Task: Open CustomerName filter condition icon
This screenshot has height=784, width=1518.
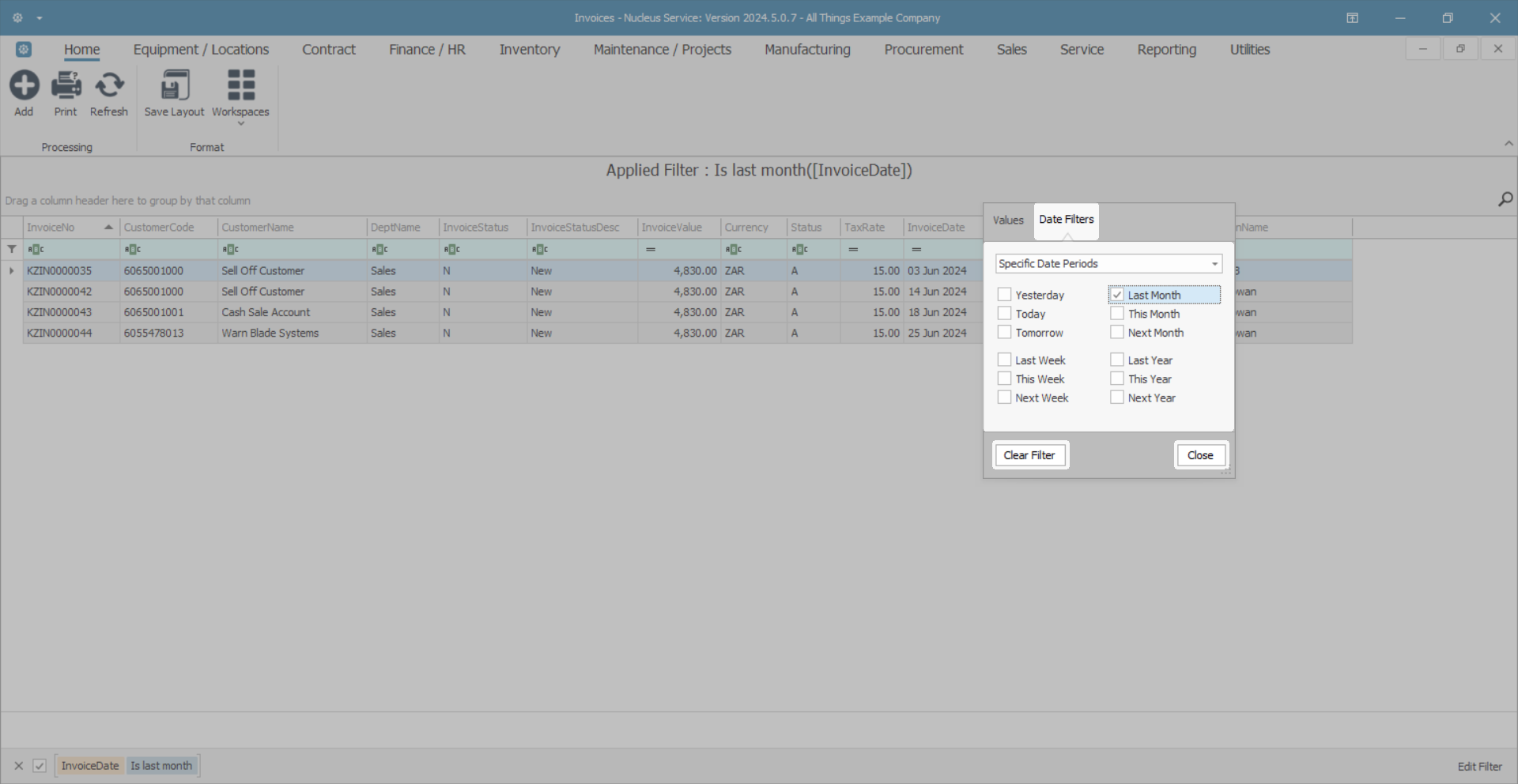Action: [230, 250]
